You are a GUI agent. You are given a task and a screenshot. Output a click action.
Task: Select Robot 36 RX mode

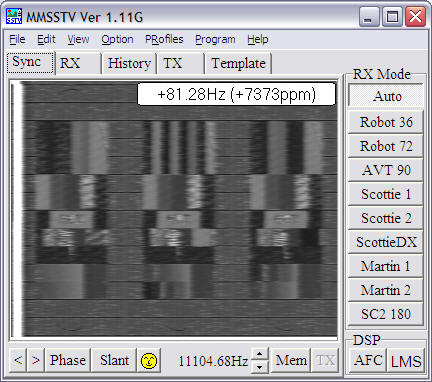click(x=386, y=122)
